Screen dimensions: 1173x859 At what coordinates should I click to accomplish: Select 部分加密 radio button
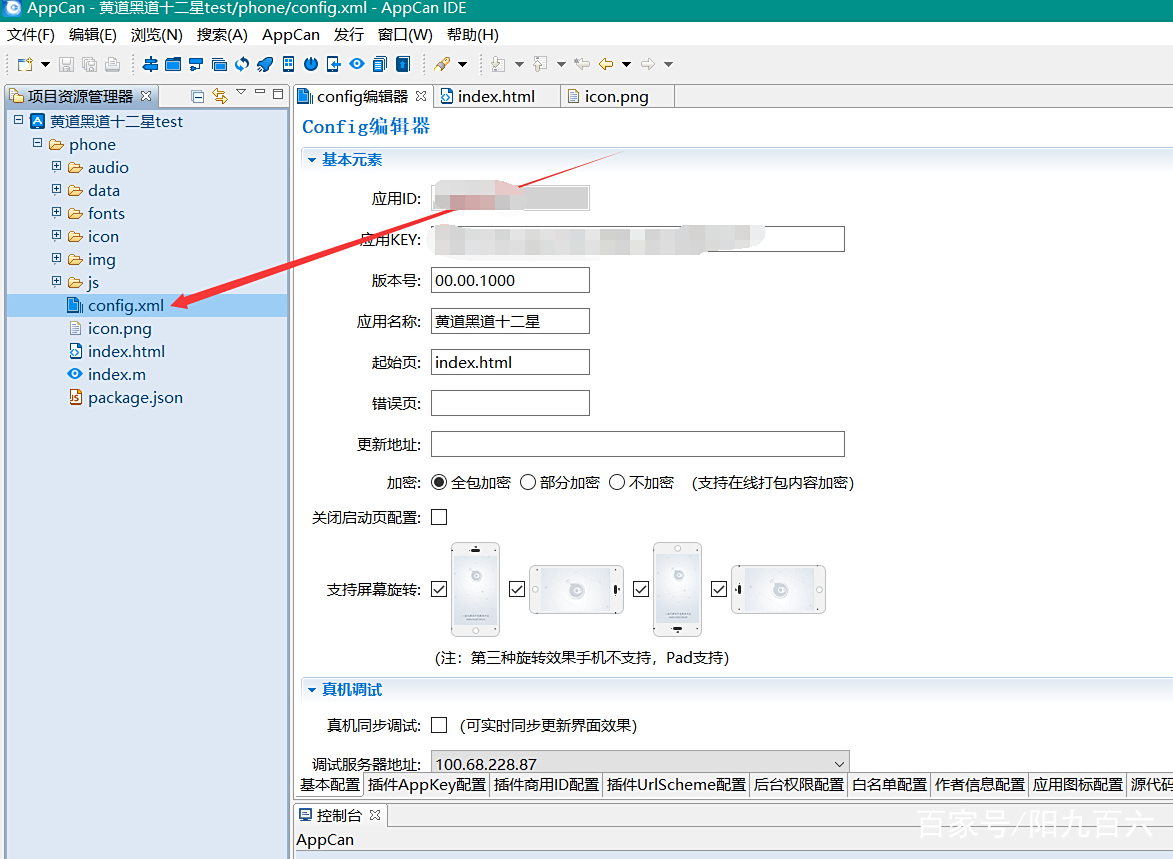coord(528,483)
